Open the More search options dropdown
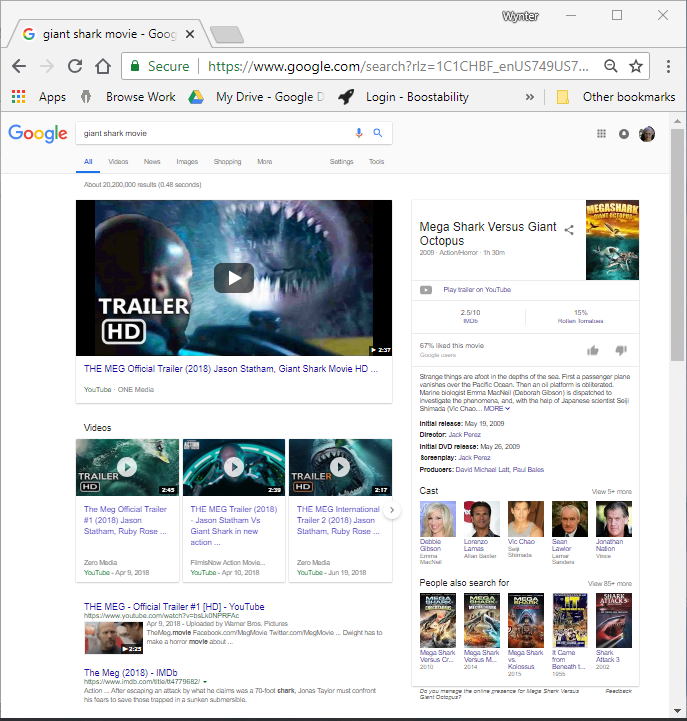 click(264, 162)
